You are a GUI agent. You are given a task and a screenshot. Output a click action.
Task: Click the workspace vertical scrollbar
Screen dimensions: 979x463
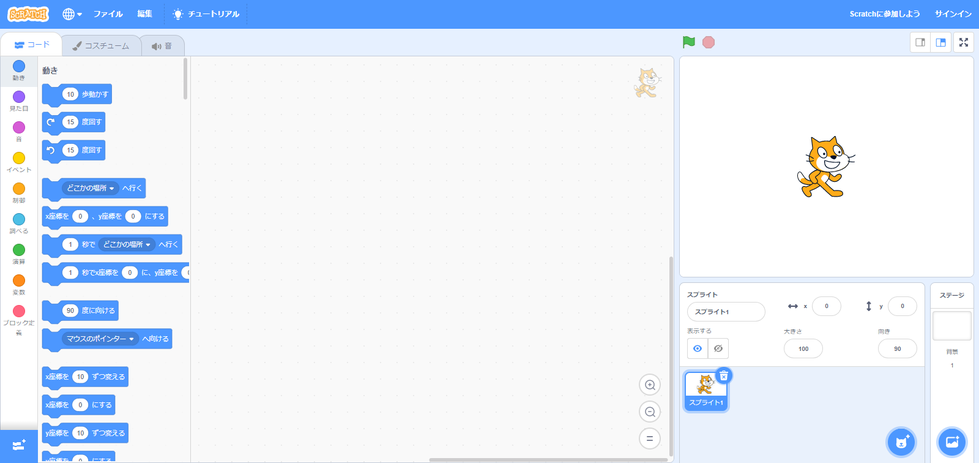point(671,356)
